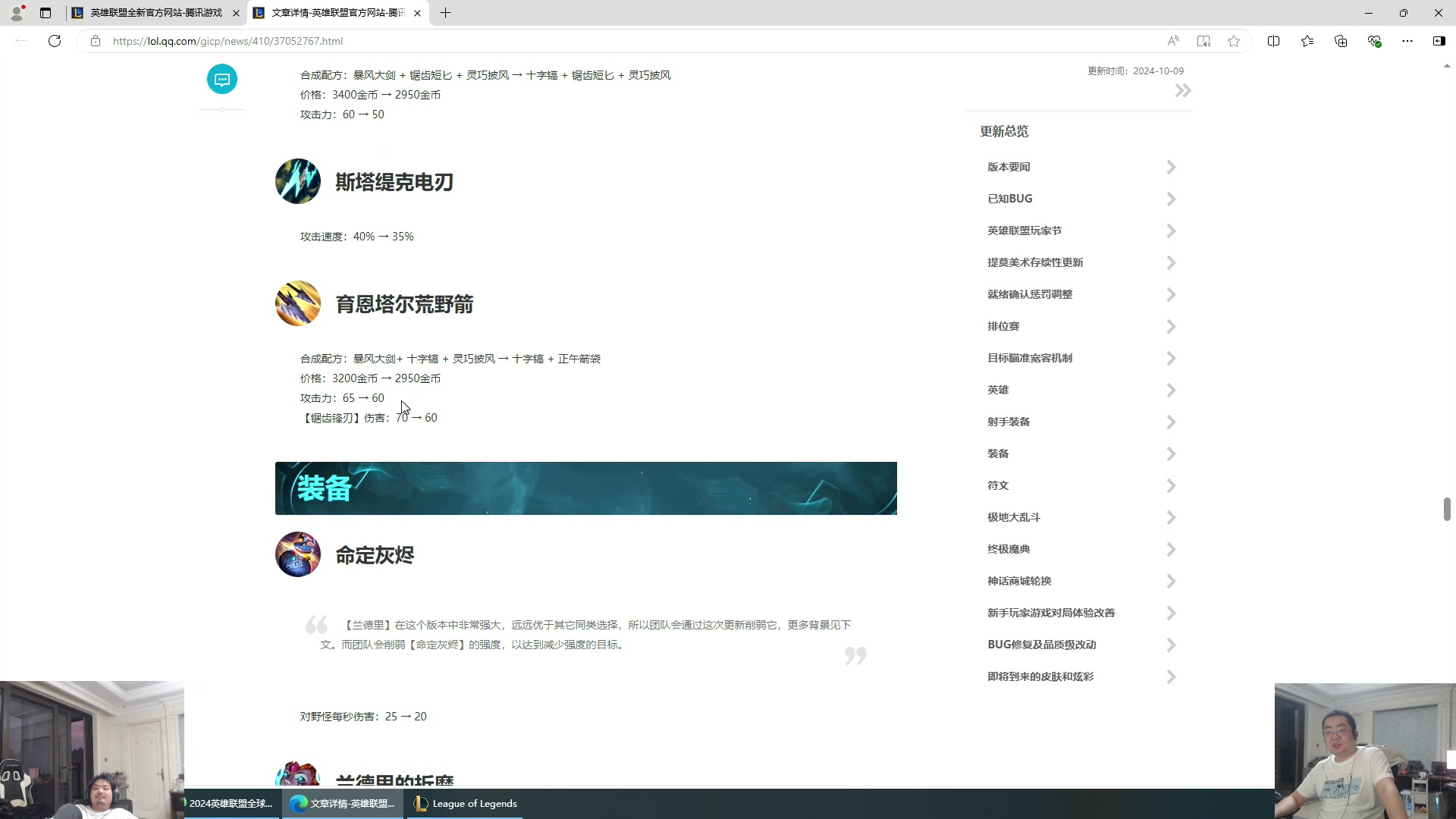1456x819 pixels.
Task: Switch to the 英雄联盟全新官方网站 tab
Action: (155, 13)
